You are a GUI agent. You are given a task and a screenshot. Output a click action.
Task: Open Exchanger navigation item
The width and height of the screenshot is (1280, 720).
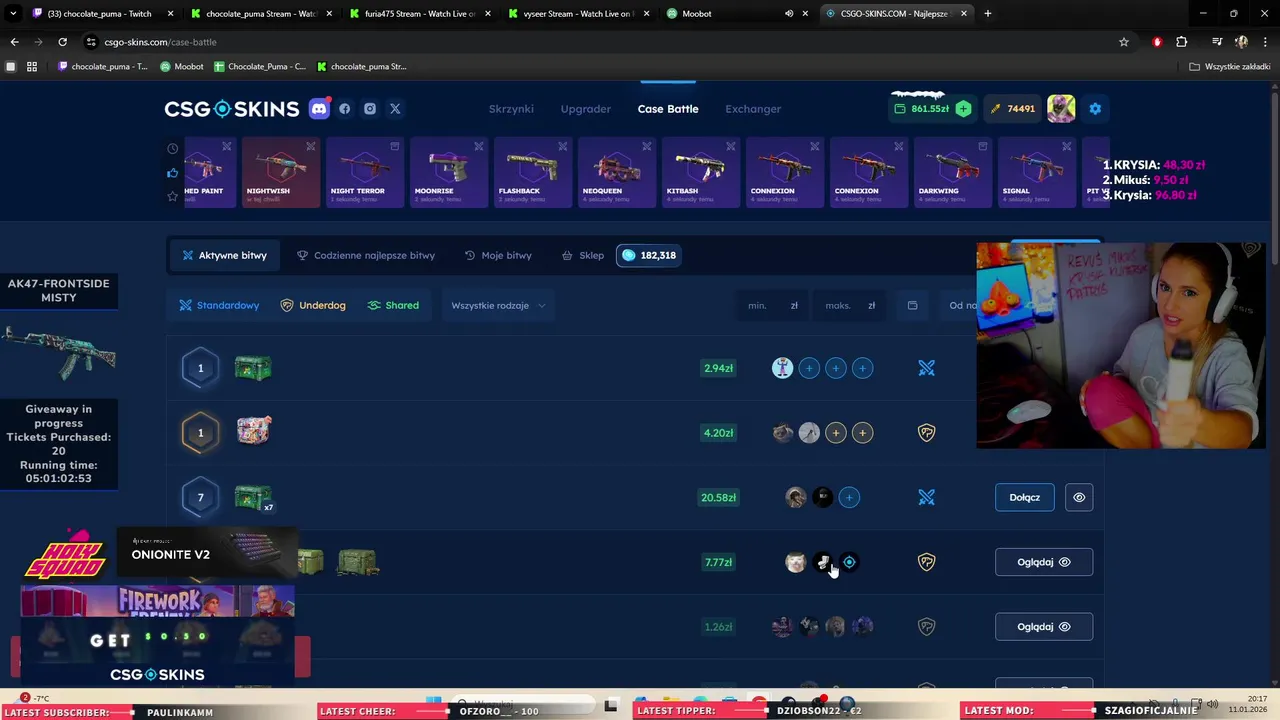tap(753, 109)
